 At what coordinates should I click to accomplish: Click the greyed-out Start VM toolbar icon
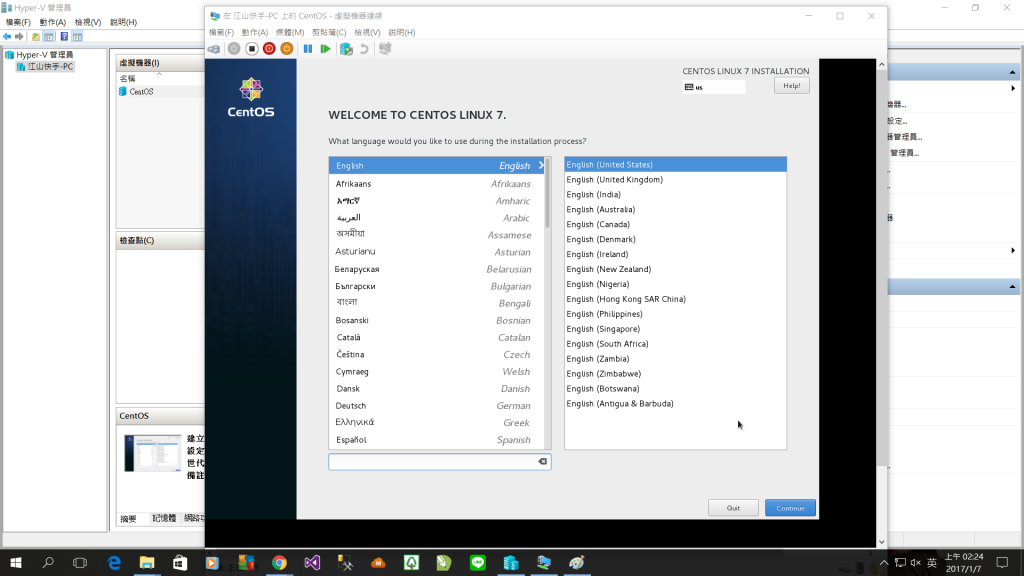[234, 49]
